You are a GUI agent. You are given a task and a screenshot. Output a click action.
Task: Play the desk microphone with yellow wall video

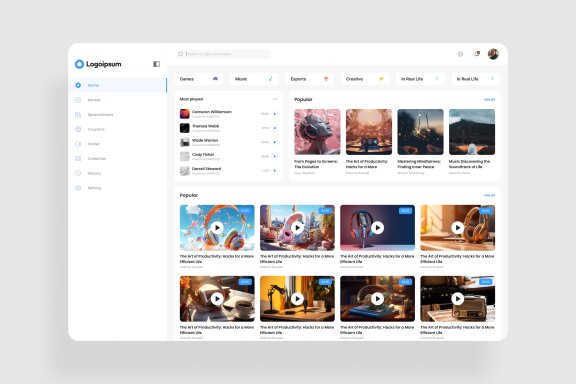[x=297, y=299]
